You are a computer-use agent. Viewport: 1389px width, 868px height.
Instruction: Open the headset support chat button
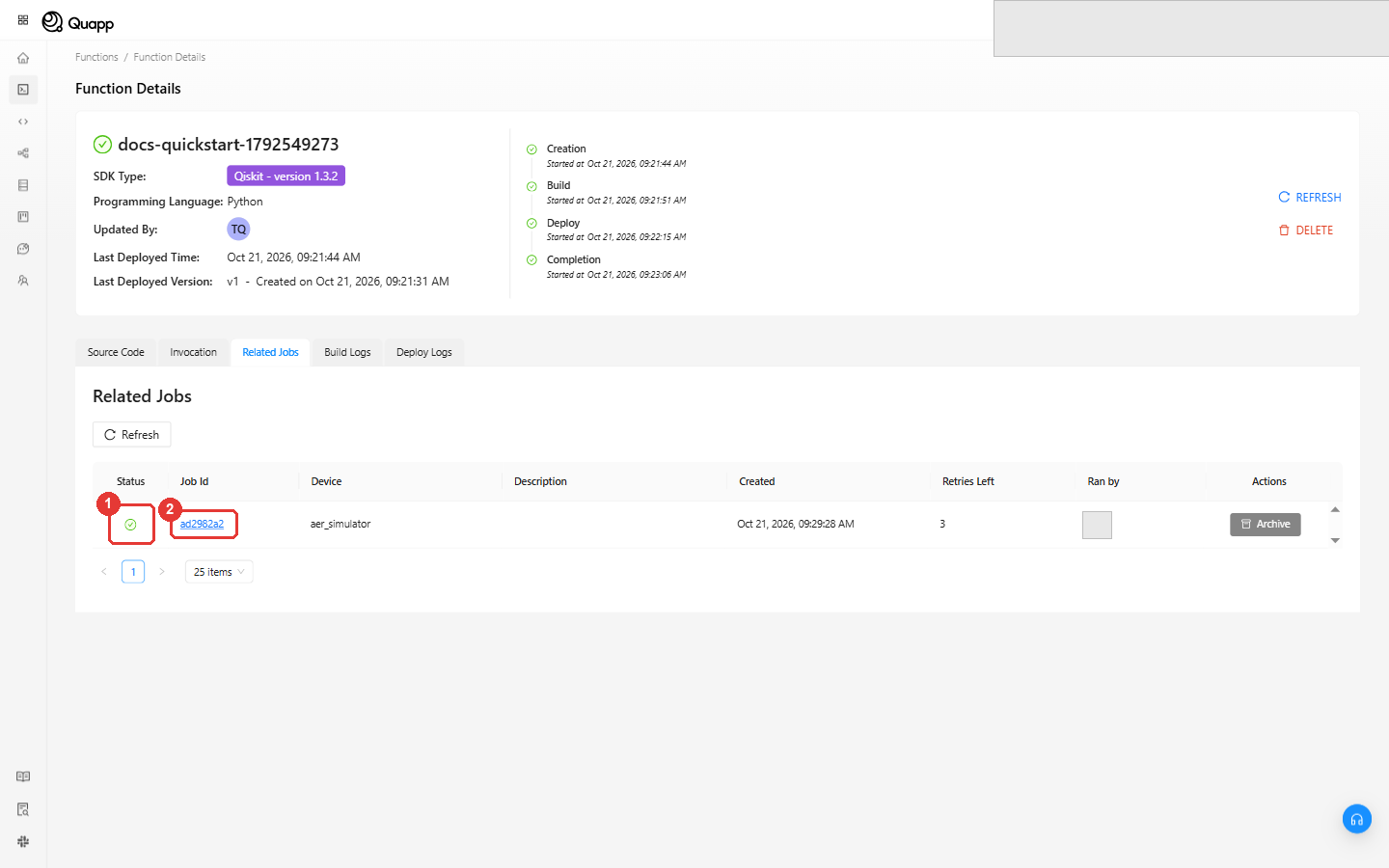tap(1357, 819)
